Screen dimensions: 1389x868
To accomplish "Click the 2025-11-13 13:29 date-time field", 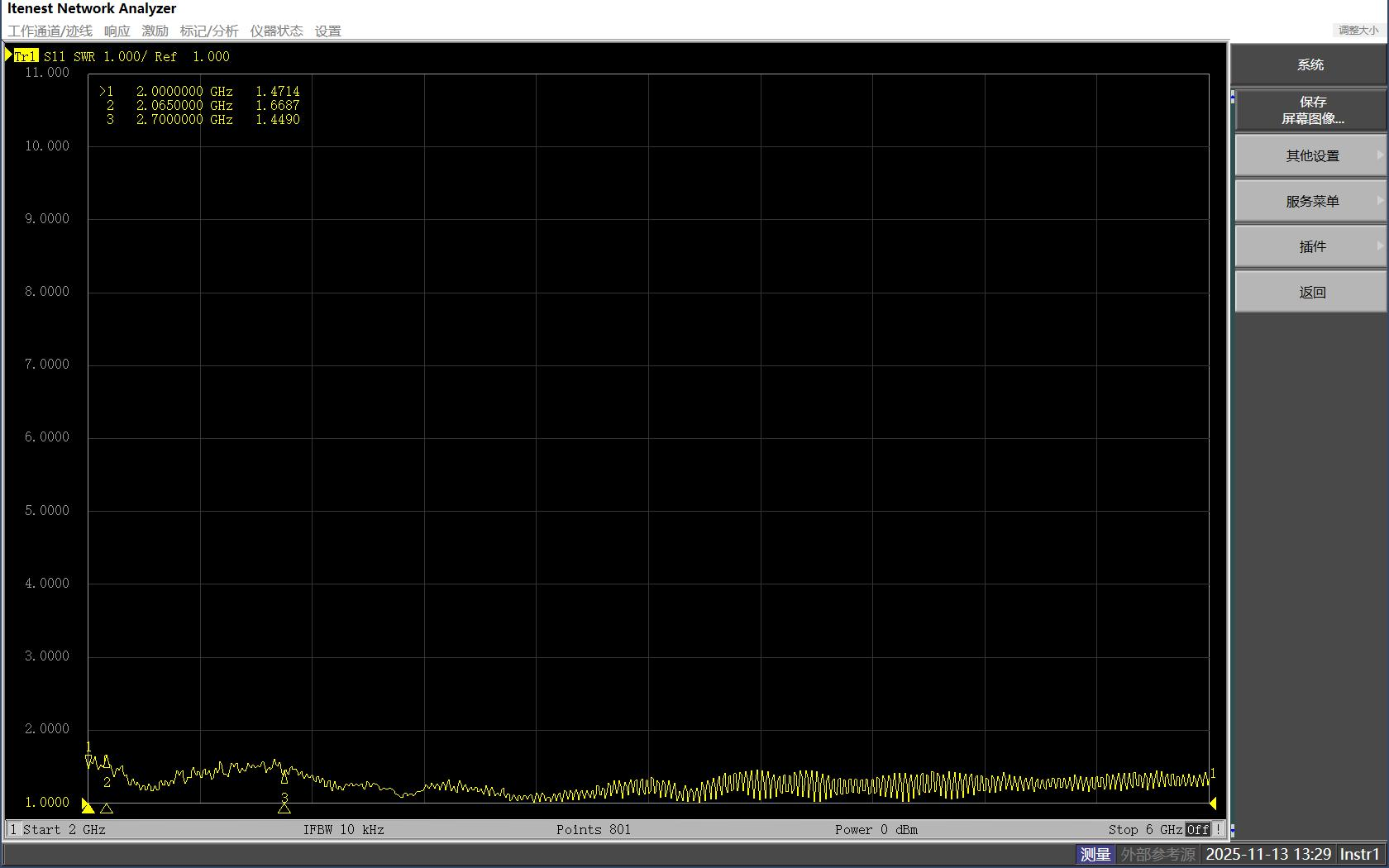I will [x=1269, y=854].
